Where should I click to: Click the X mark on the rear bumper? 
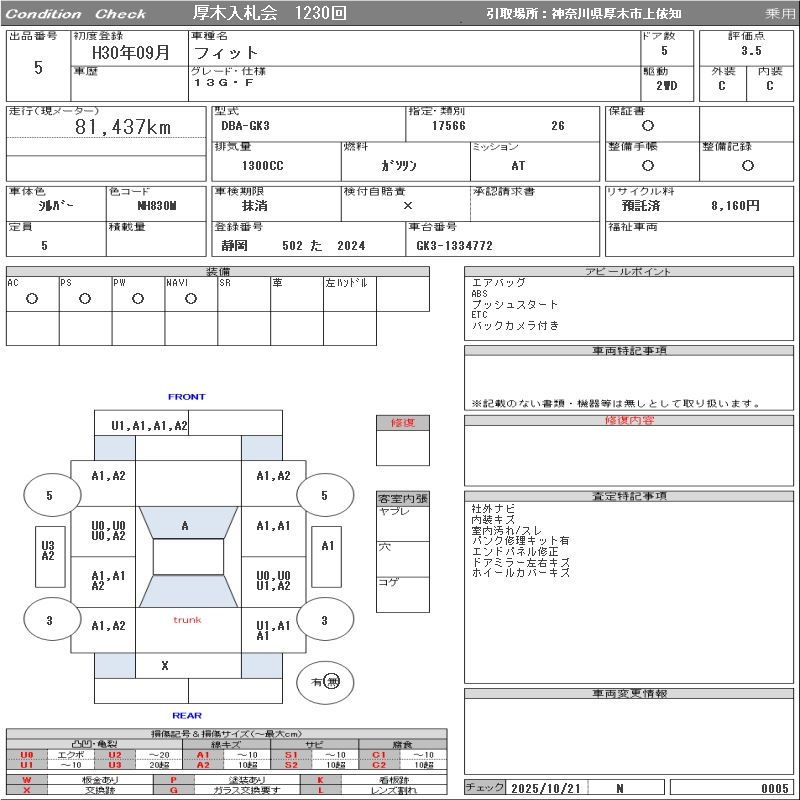165,666
